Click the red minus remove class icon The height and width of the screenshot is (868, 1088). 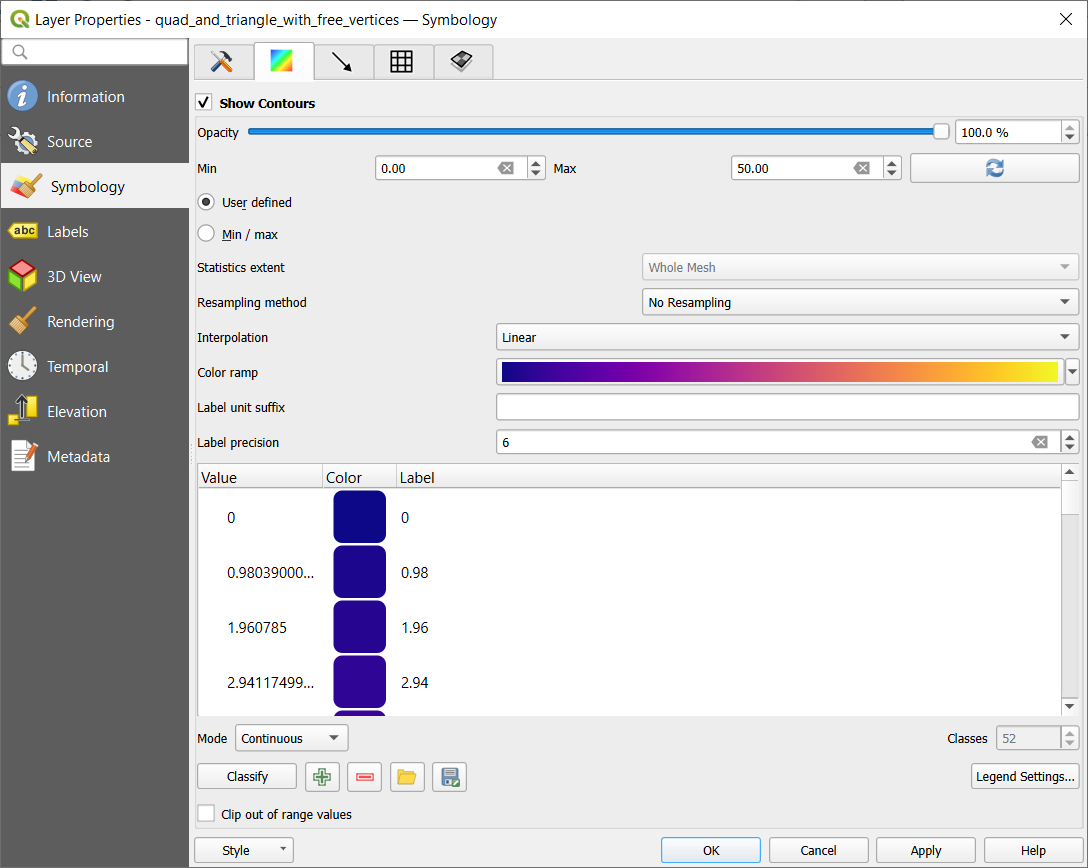click(364, 777)
